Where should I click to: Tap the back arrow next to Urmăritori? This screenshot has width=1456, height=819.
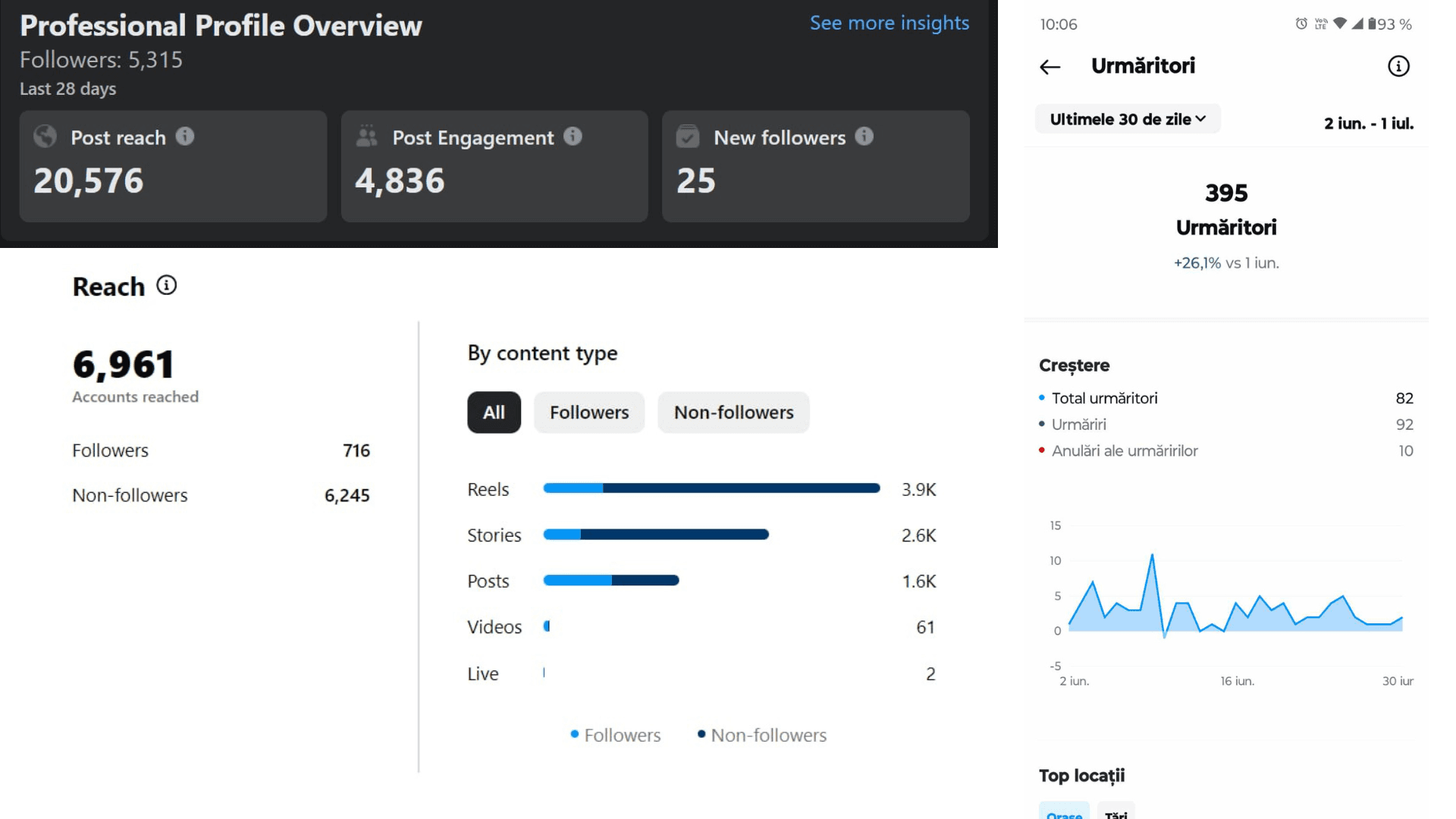pos(1050,67)
